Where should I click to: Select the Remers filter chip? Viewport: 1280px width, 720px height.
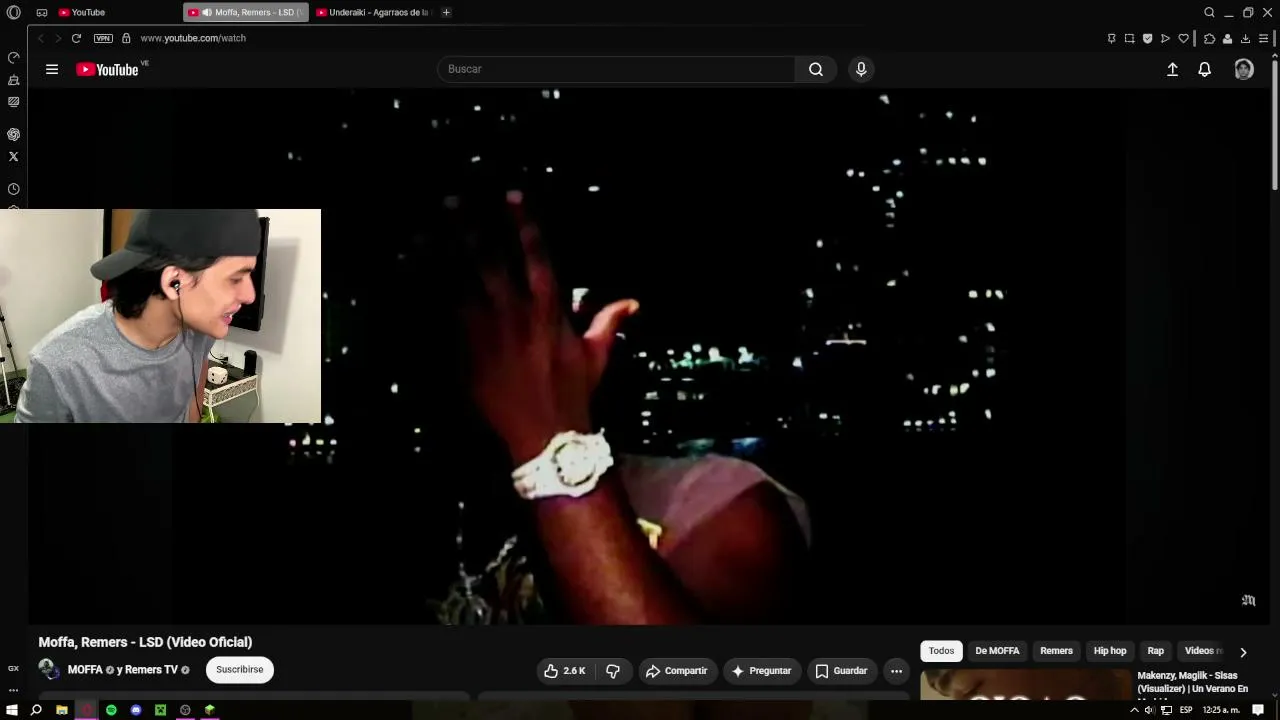(x=1056, y=651)
